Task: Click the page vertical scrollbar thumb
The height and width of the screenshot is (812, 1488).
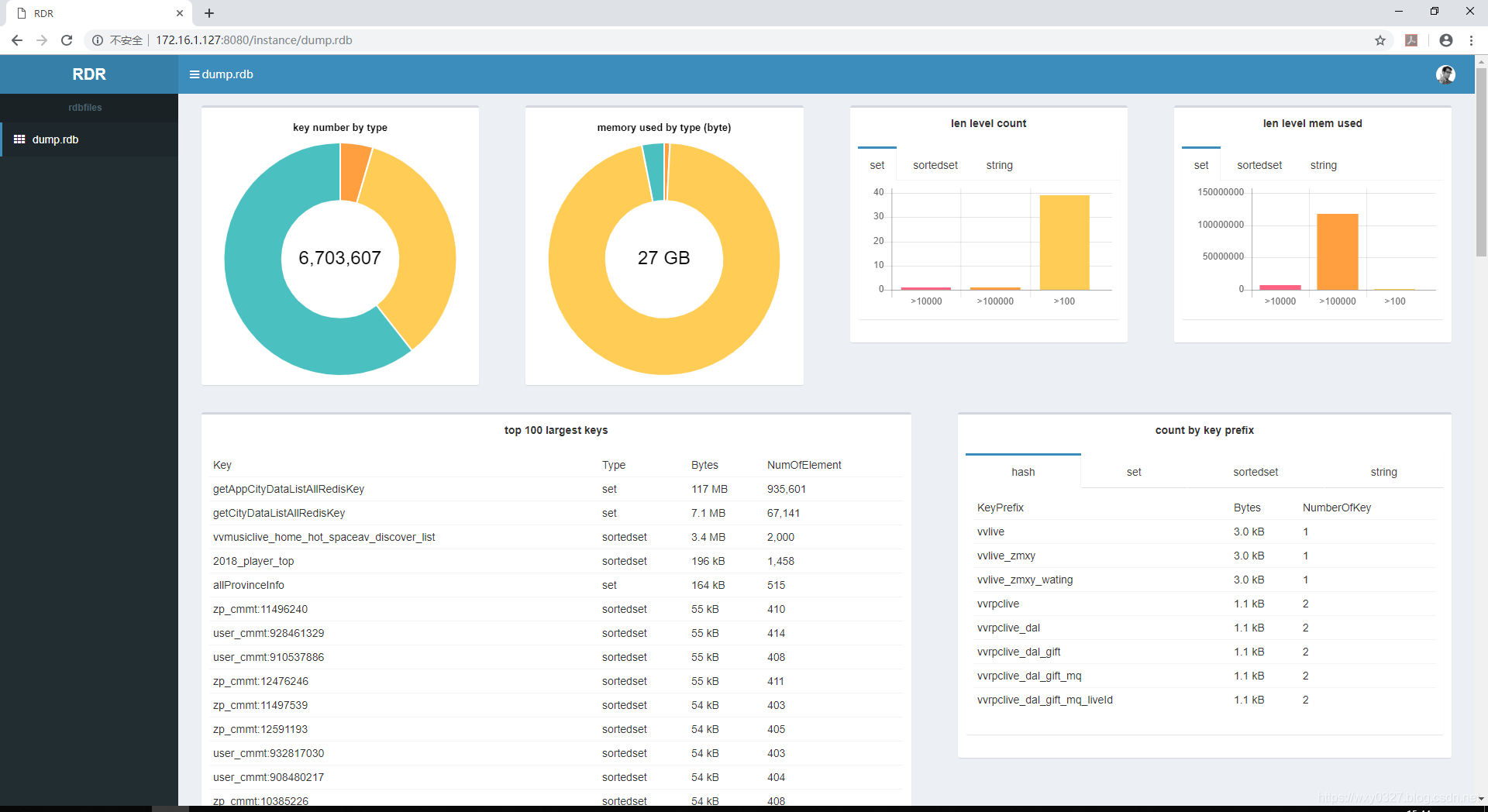Action: pyautogui.click(x=1481, y=162)
